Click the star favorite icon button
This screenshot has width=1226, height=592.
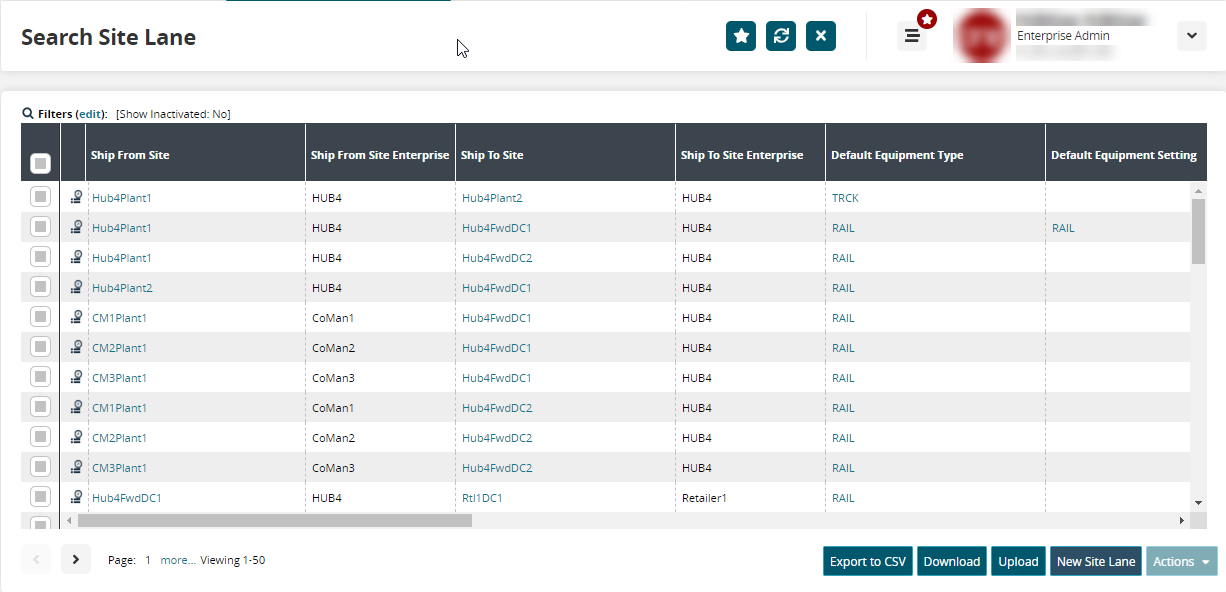tap(741, 36)
